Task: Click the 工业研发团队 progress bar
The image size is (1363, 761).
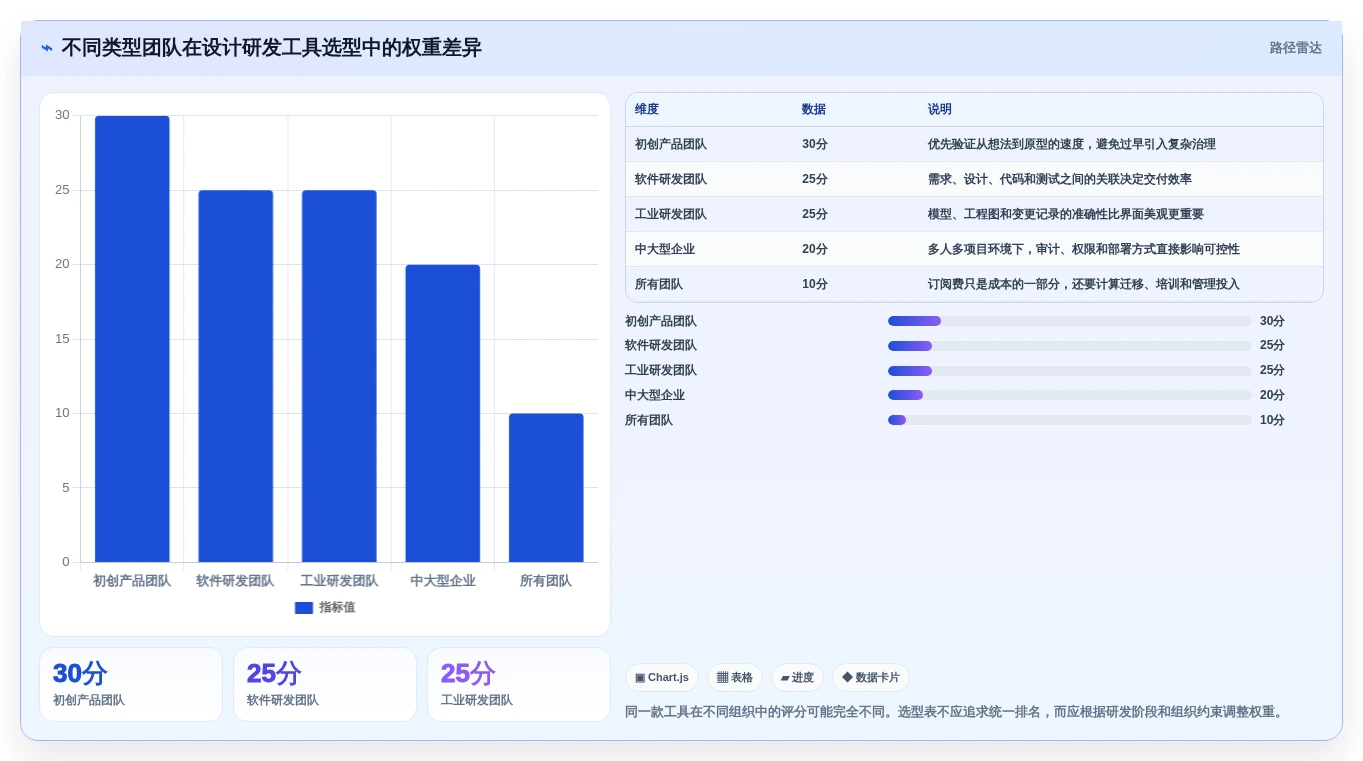Action: tap(1070, 371)
